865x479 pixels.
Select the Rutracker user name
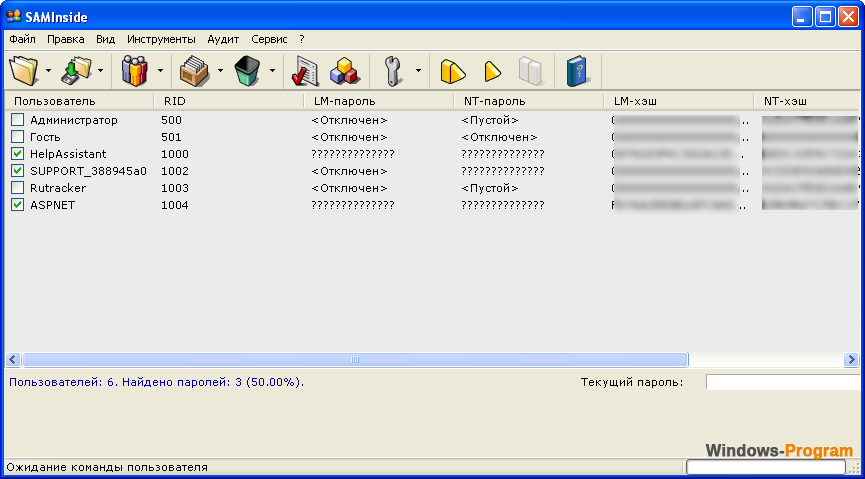[x=58, y=188]
